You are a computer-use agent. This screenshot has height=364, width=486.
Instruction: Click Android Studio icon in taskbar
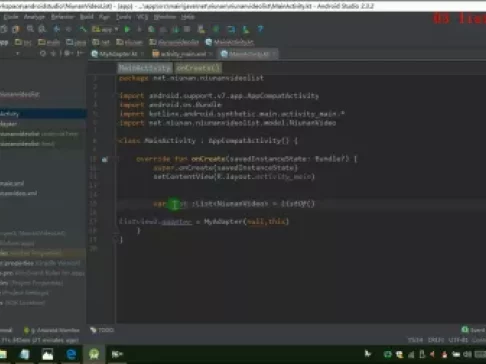point(94,354)
